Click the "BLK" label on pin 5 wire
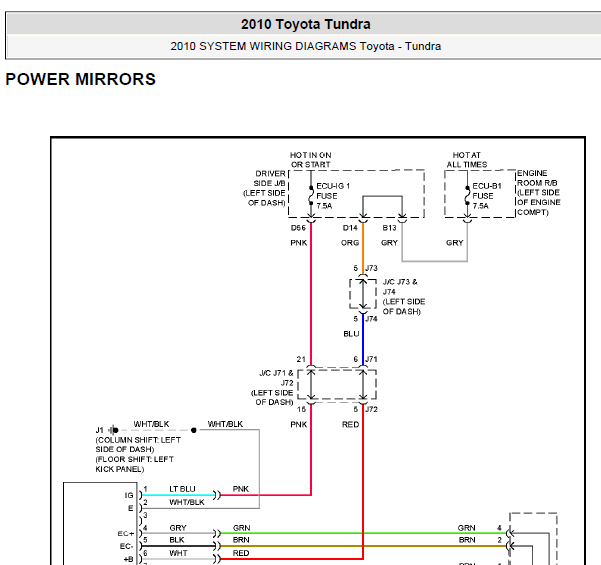This screenshot has height=565, width=601. [x=177, y=540]
